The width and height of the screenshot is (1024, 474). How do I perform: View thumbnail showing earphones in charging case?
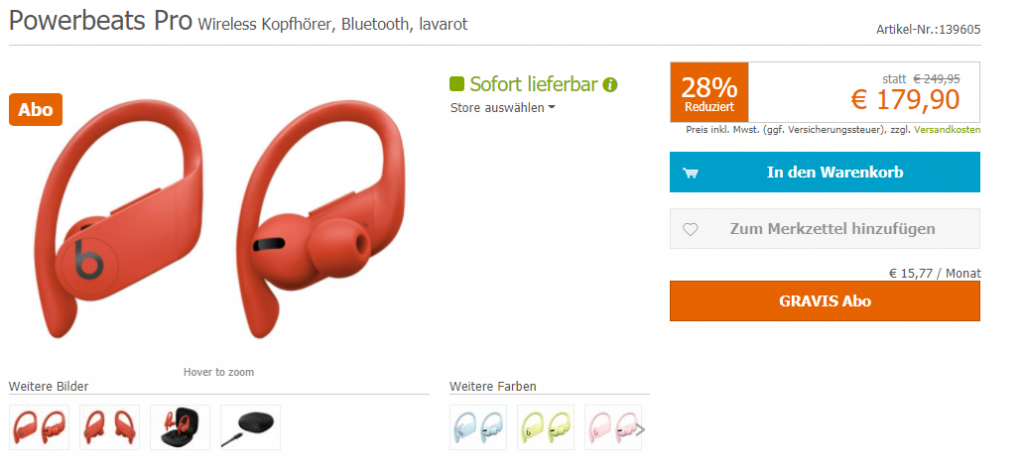tap(180, 427)
